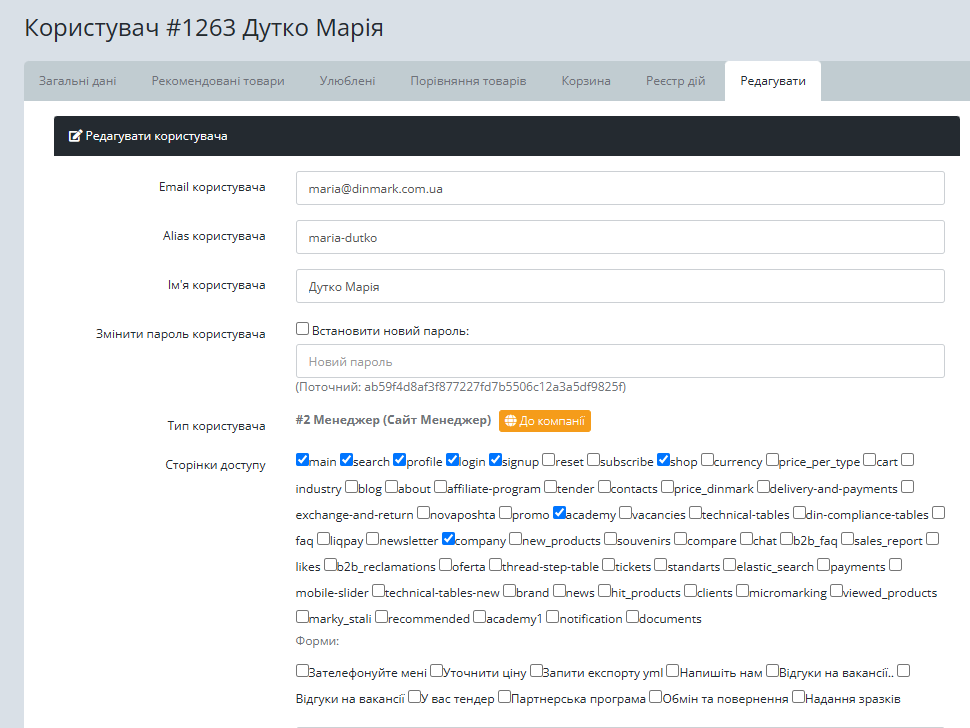Click the edit pencil icon in the header
This screenshot has width=970, height=728.
75,136
